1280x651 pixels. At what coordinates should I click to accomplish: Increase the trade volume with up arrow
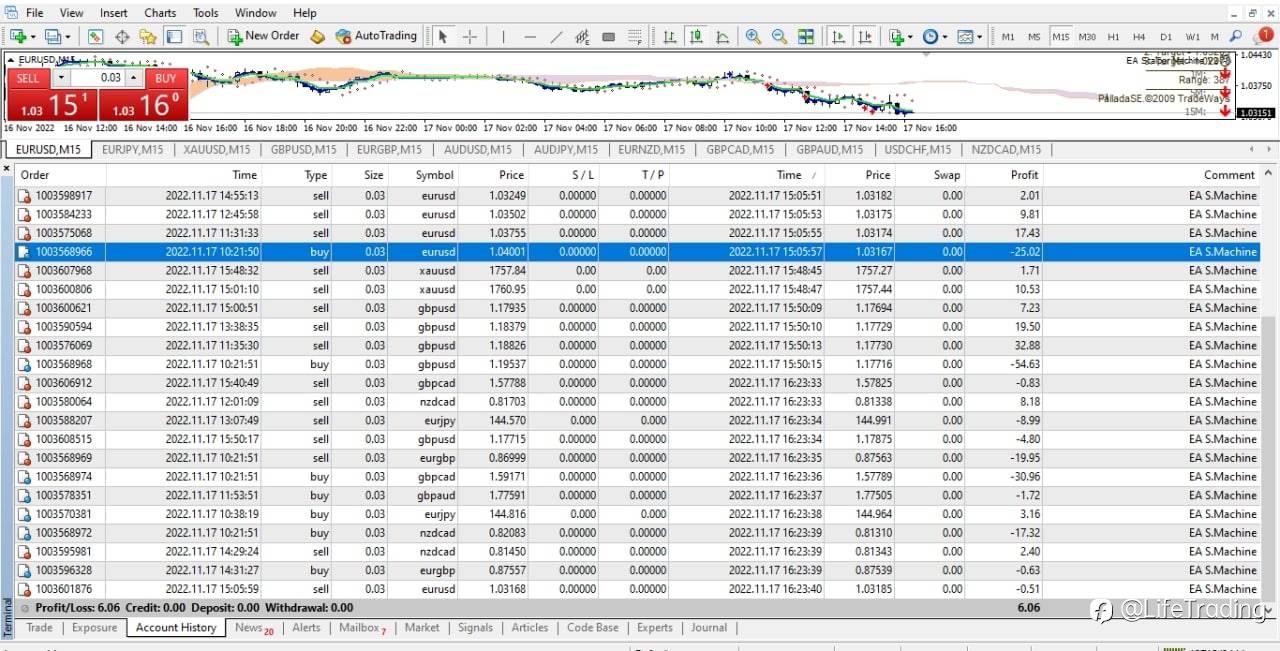point(133,77)
